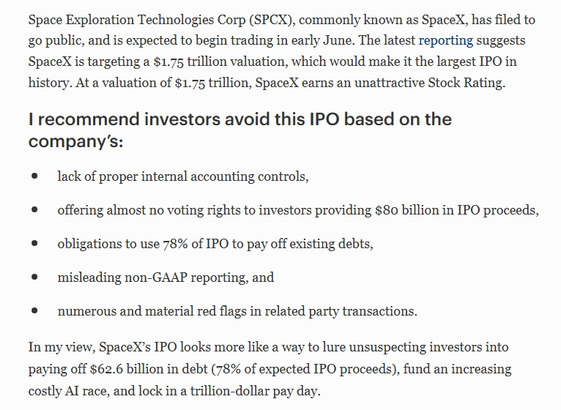The image size is (561, 410).
Task: Click the "obligations to use 78% of IPO" list item
Action: [215, 244]
